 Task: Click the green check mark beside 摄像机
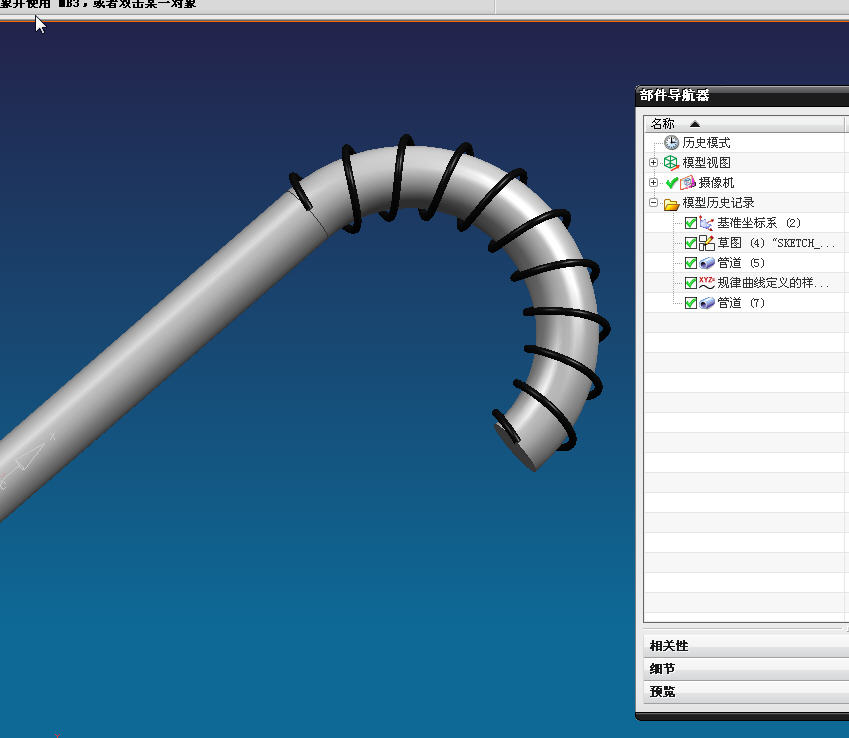(672, 182)
